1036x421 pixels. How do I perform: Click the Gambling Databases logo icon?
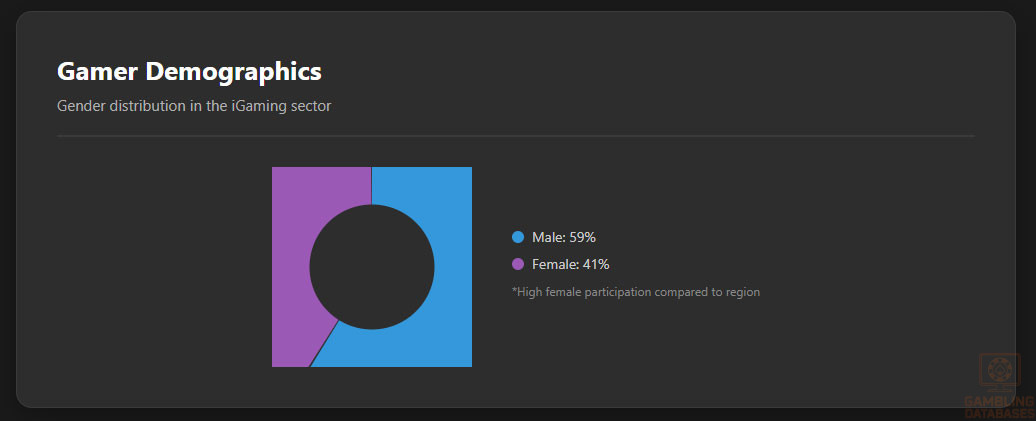coord(997,372)
